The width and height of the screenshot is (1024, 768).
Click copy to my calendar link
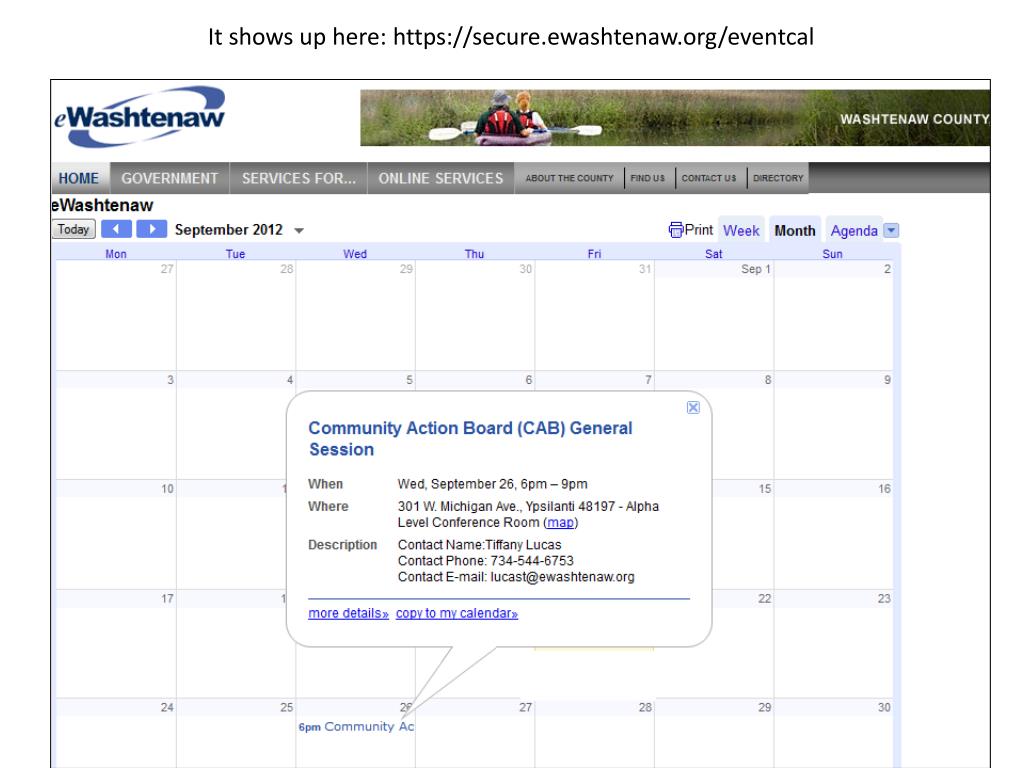click(456, 613)
